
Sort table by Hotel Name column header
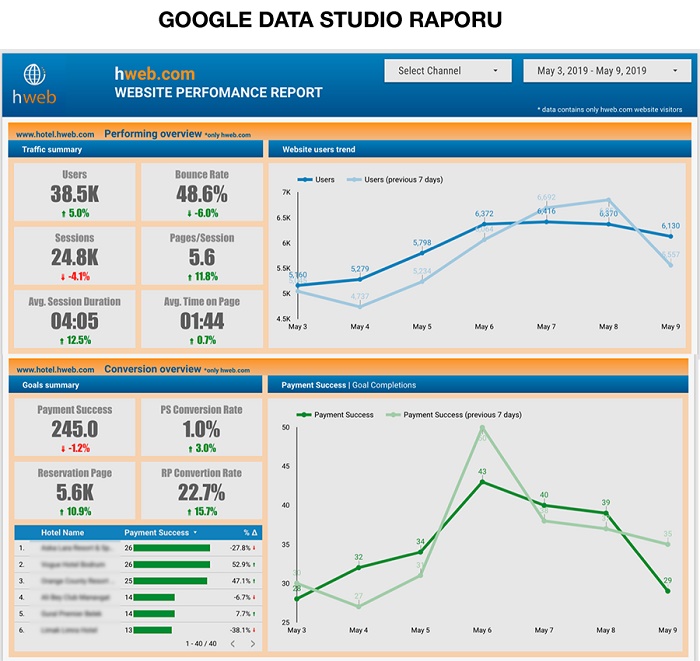(x=62, y=533)
